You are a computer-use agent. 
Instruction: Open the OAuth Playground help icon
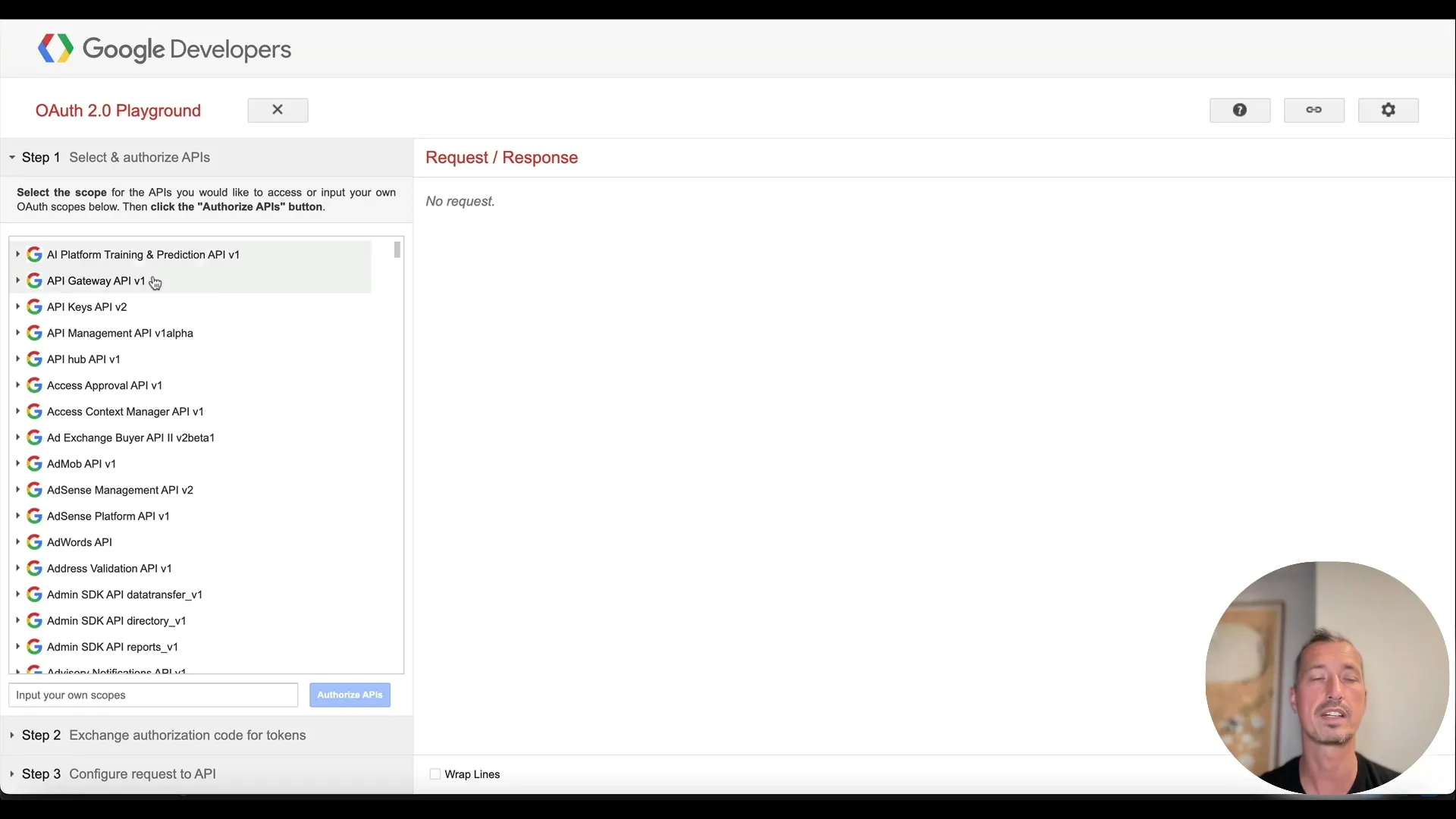click(1239, 110)
